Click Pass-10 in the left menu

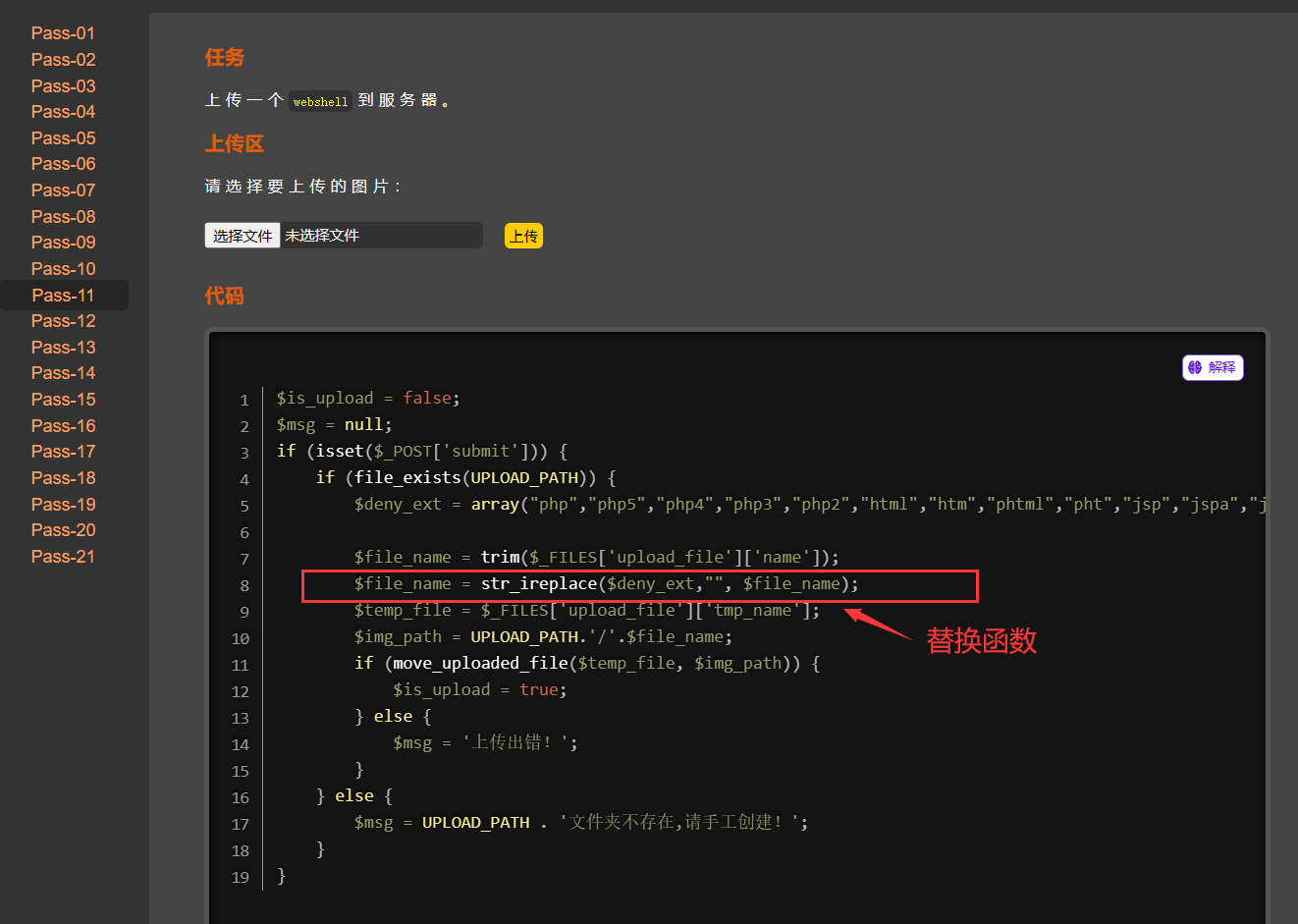coord(64,269)
